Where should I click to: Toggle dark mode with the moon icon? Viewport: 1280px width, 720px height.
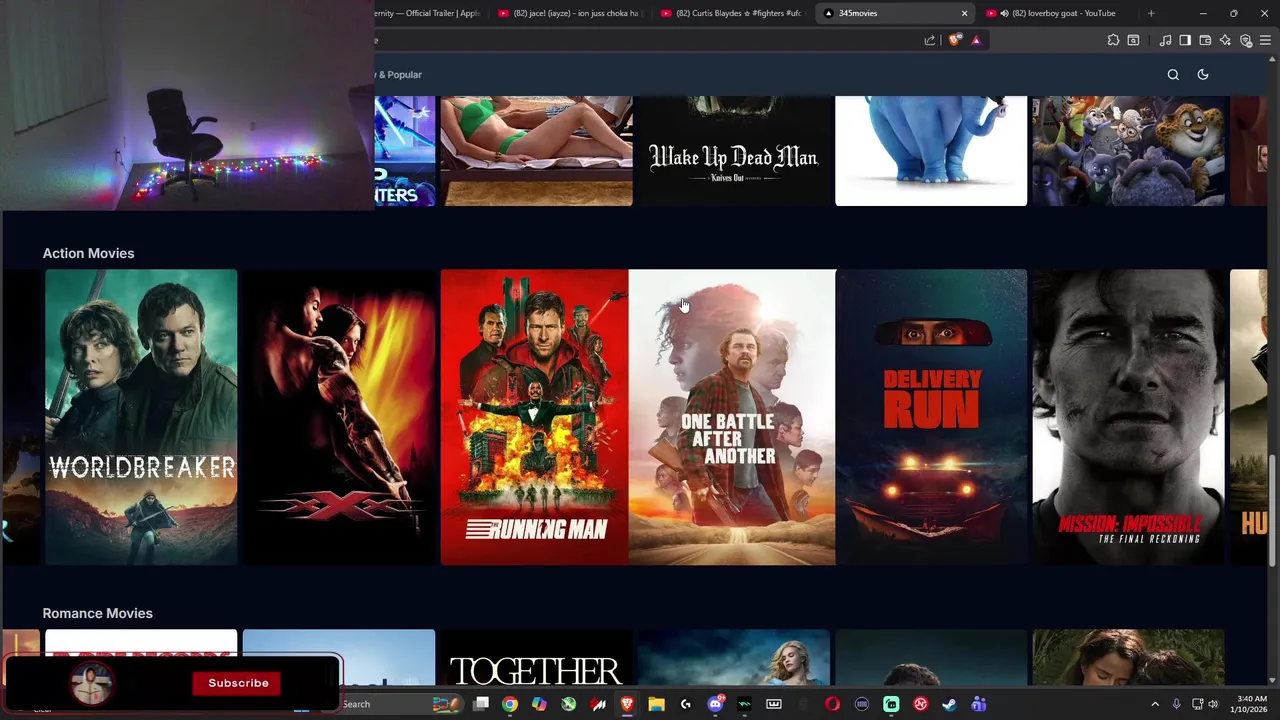(x=1203, y=74)
